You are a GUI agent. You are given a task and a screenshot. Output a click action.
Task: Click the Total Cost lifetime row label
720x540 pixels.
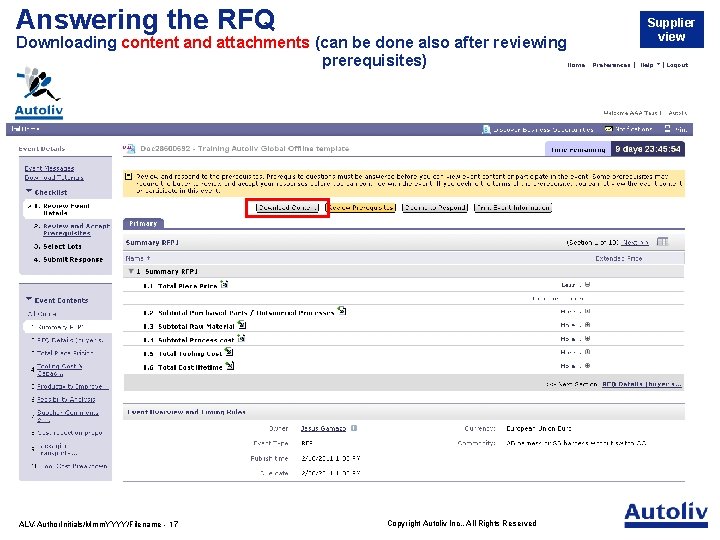190,367
